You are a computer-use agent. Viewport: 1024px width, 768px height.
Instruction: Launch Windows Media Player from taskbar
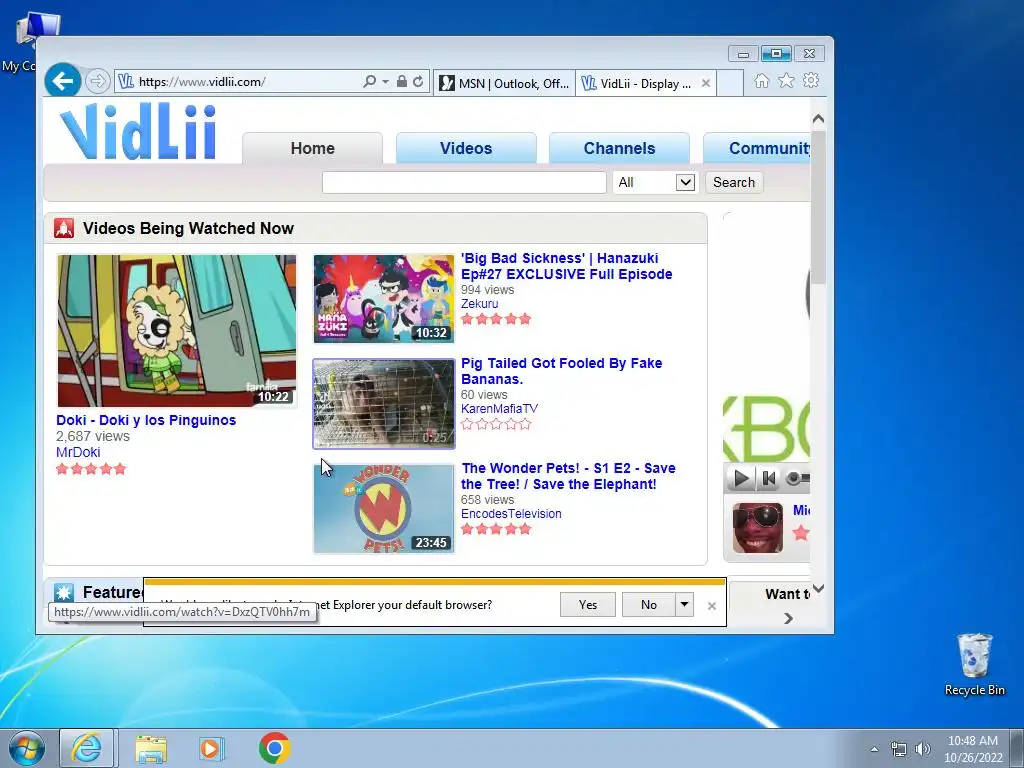(212, 748)
